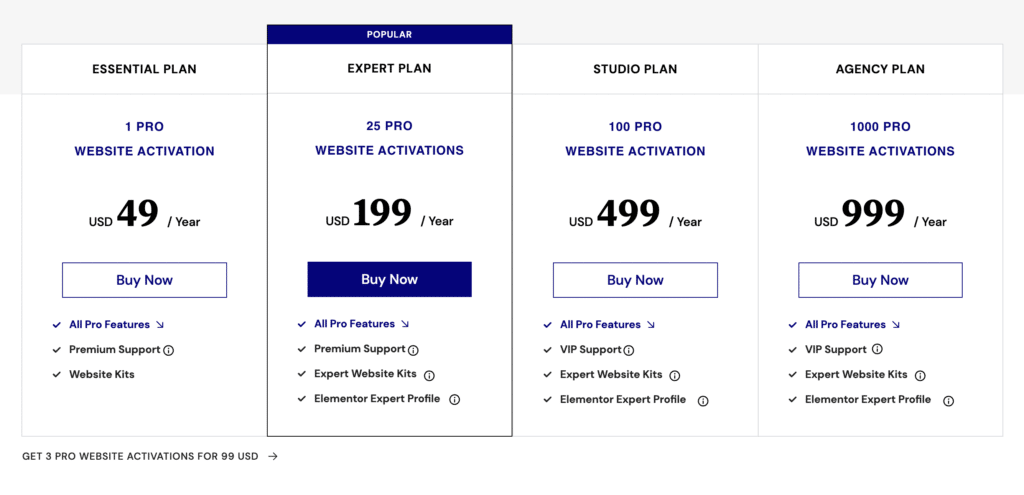Image resolution: width=1024 pixels, height=495 pixels.
Task: Click Expert plan Elementor Expert Profile info icon
Action: coord(455,400)
